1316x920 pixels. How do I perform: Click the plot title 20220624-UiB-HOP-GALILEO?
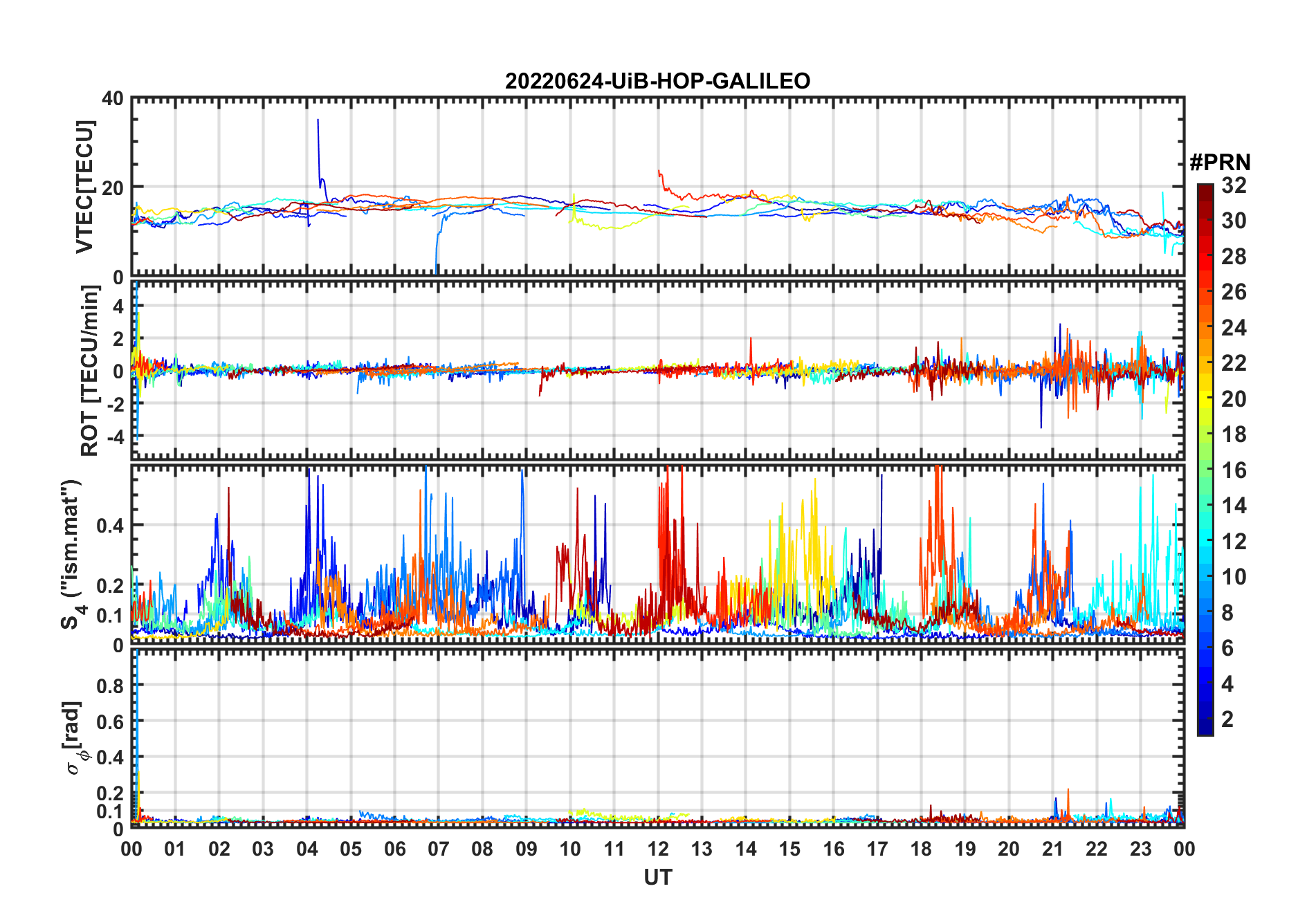pos(657,82)
